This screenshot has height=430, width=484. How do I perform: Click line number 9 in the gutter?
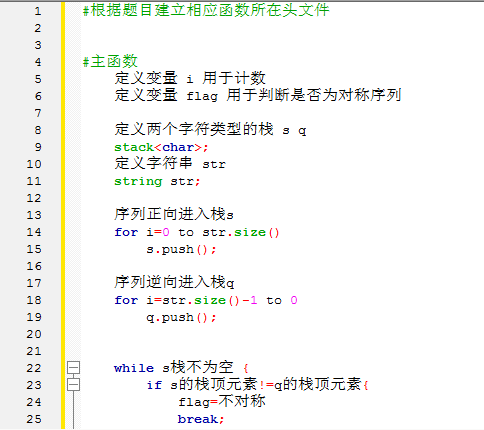pyautogui.click(x=38, y=147)
